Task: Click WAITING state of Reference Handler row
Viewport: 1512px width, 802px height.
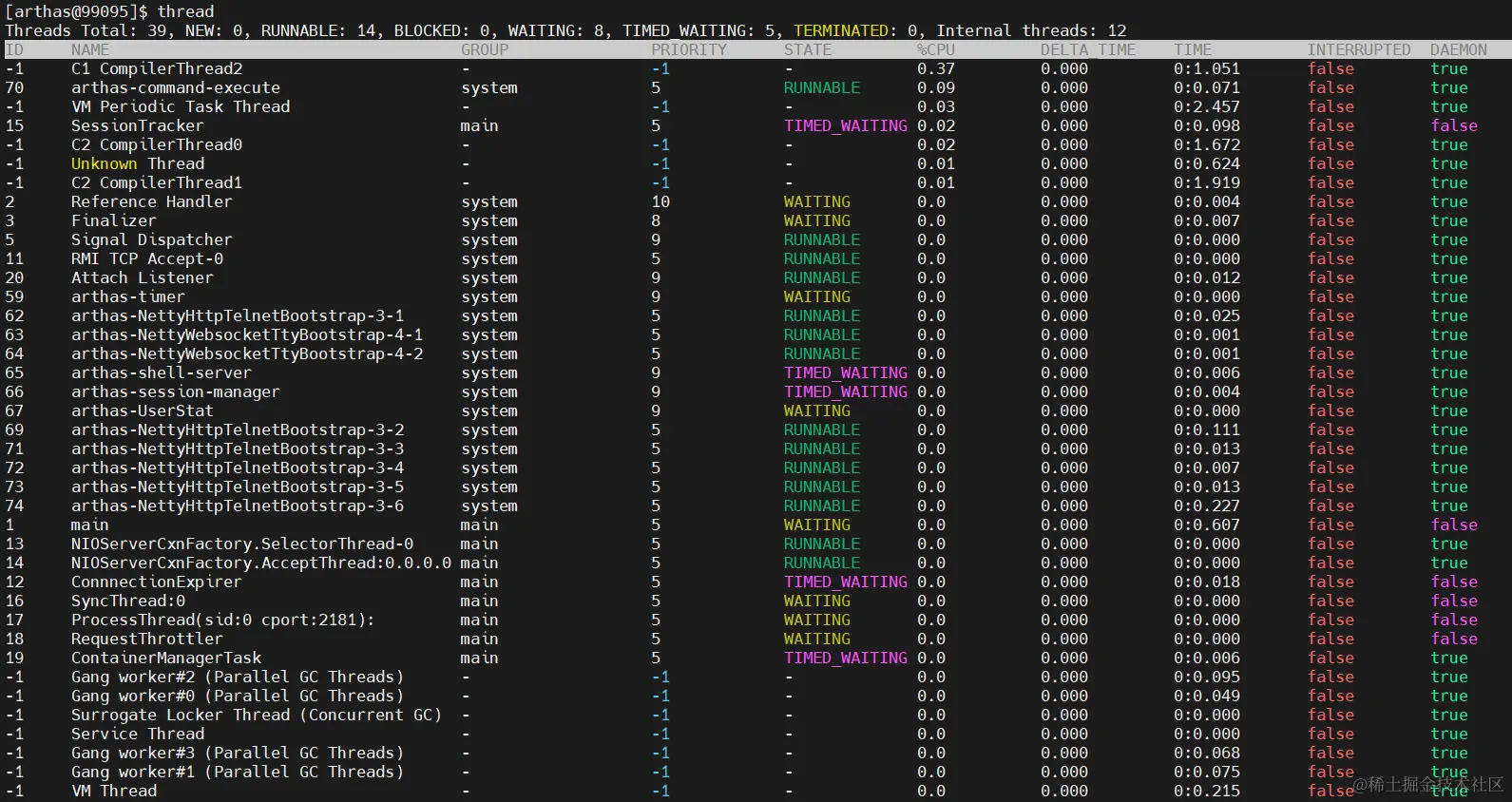Action: pos(817,201)
